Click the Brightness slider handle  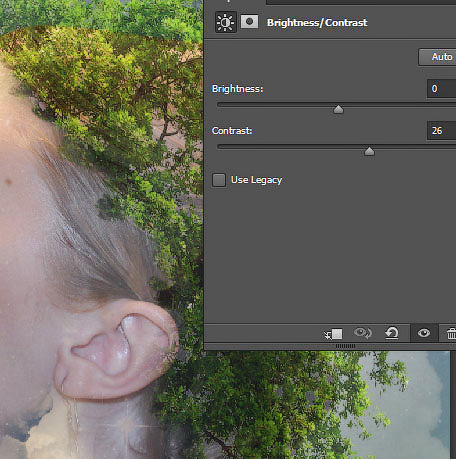tap(338, 109)
